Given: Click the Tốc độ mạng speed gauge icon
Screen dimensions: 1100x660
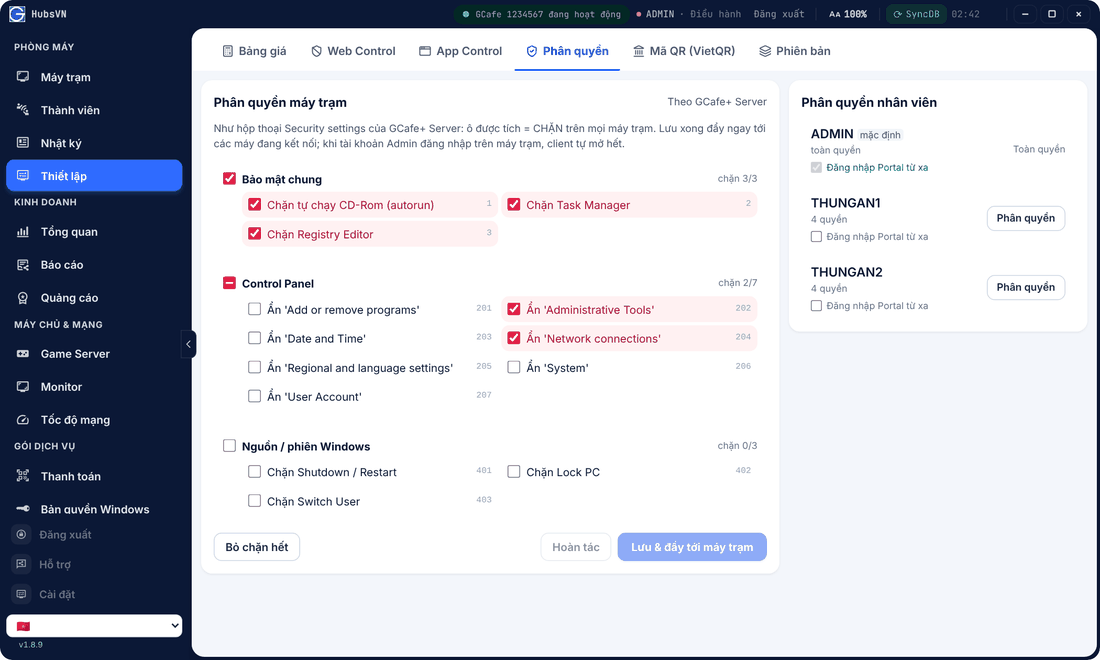Looking at the screenshot, I should click(x=23, y=419).
